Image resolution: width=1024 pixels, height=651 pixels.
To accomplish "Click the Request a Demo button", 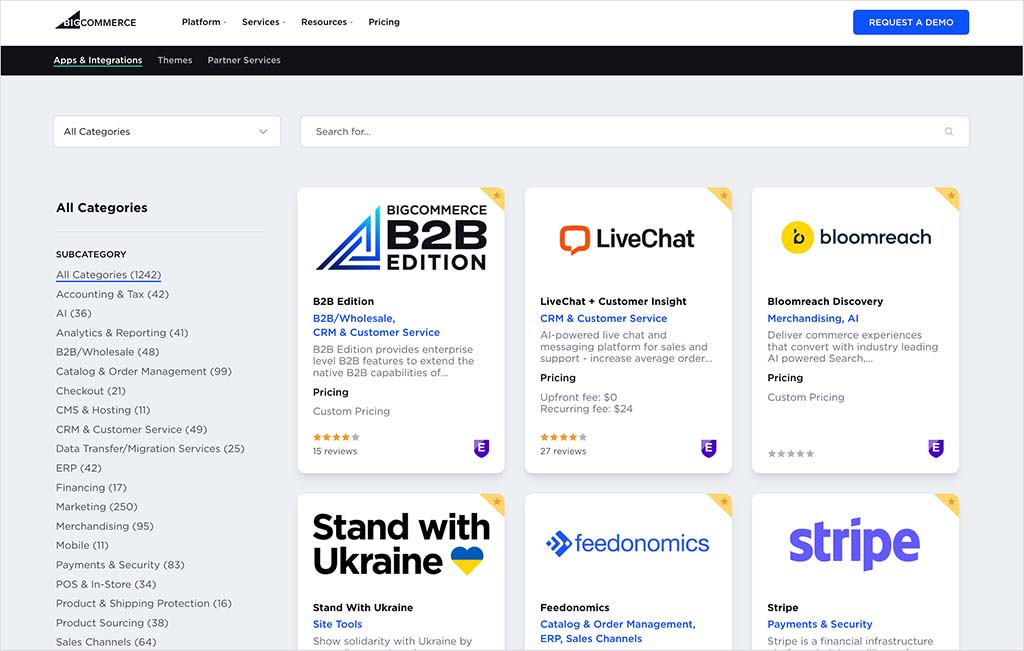I will tap(911, 22).
